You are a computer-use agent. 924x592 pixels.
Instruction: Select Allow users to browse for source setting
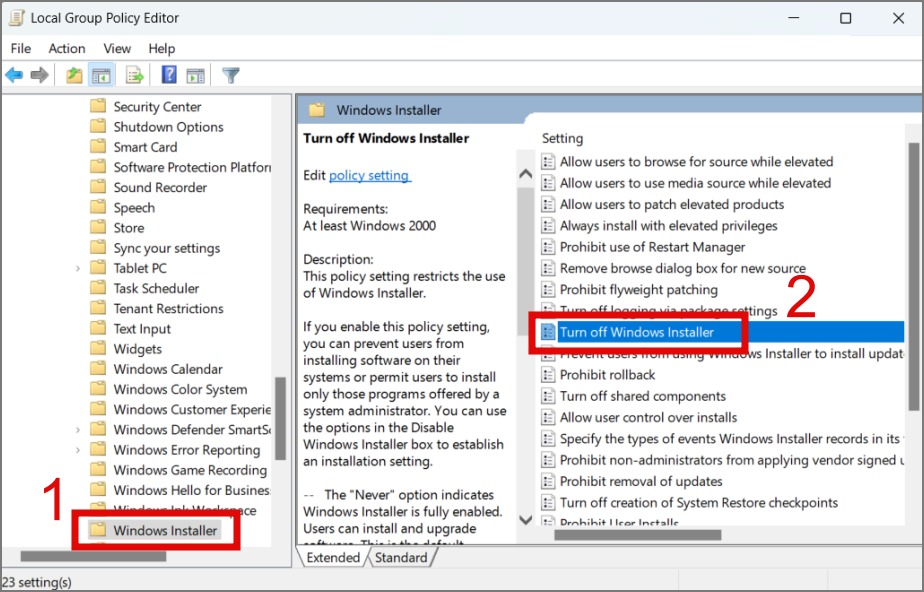click(696, 161)
